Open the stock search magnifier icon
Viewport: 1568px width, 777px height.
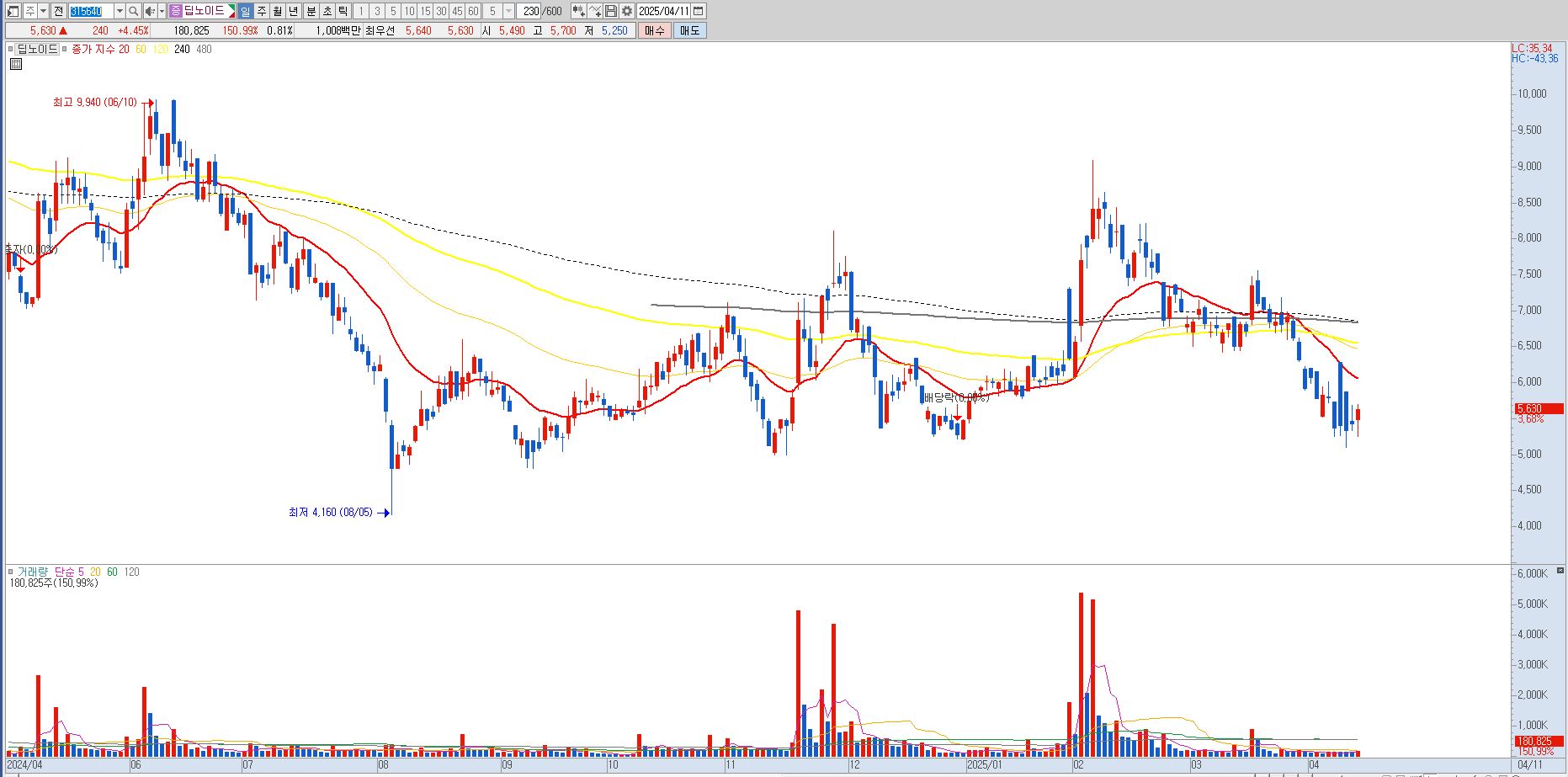pyautogui.click(x=134, y=11)
